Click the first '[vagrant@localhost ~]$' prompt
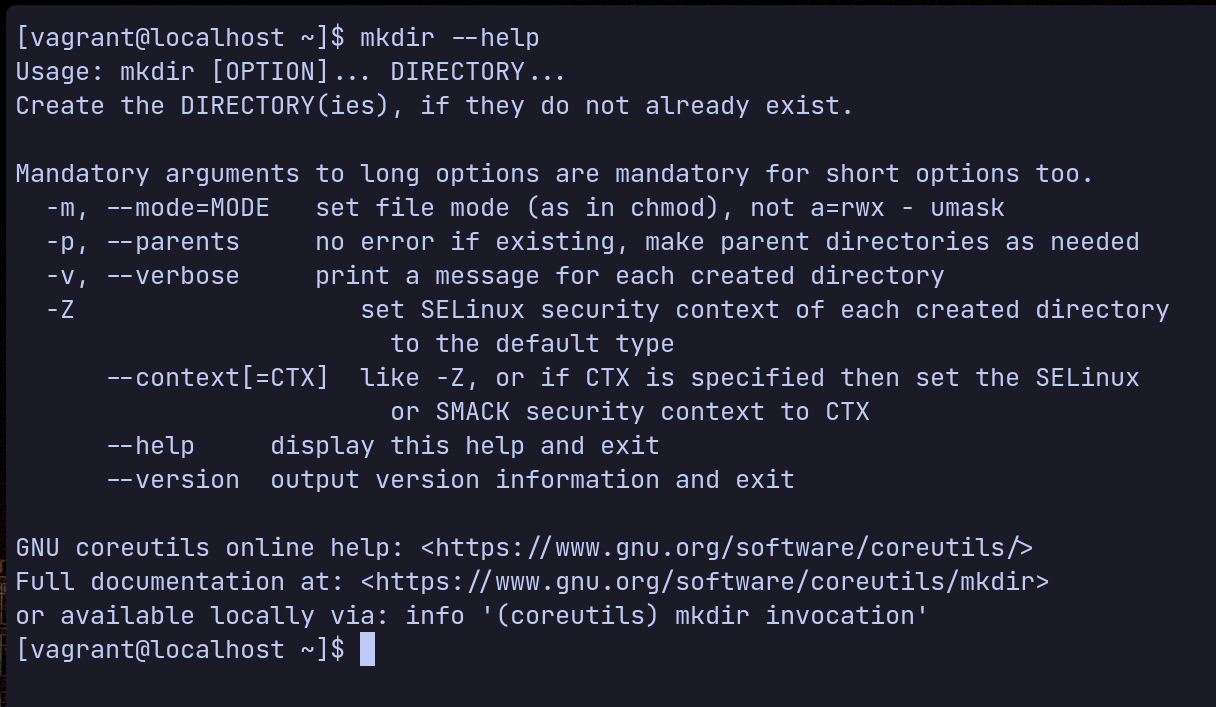This screenshot has height=707, width=1216. pos(180,38)
